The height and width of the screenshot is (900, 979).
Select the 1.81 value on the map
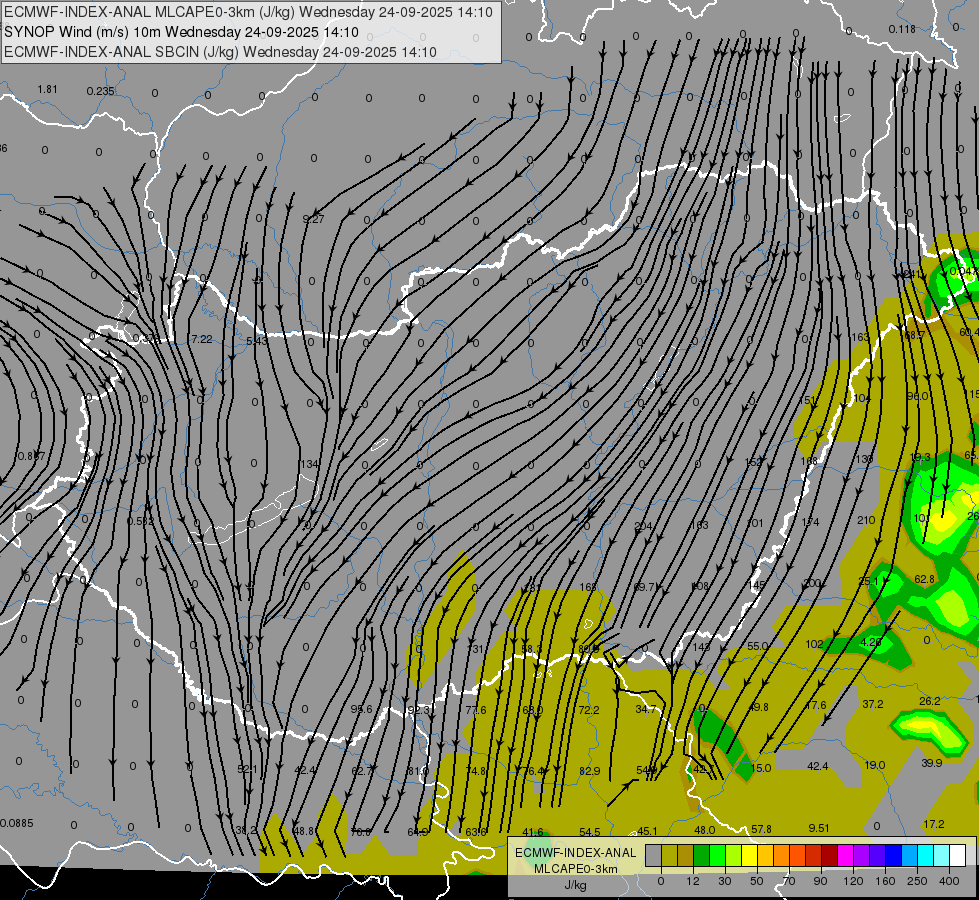47,90
